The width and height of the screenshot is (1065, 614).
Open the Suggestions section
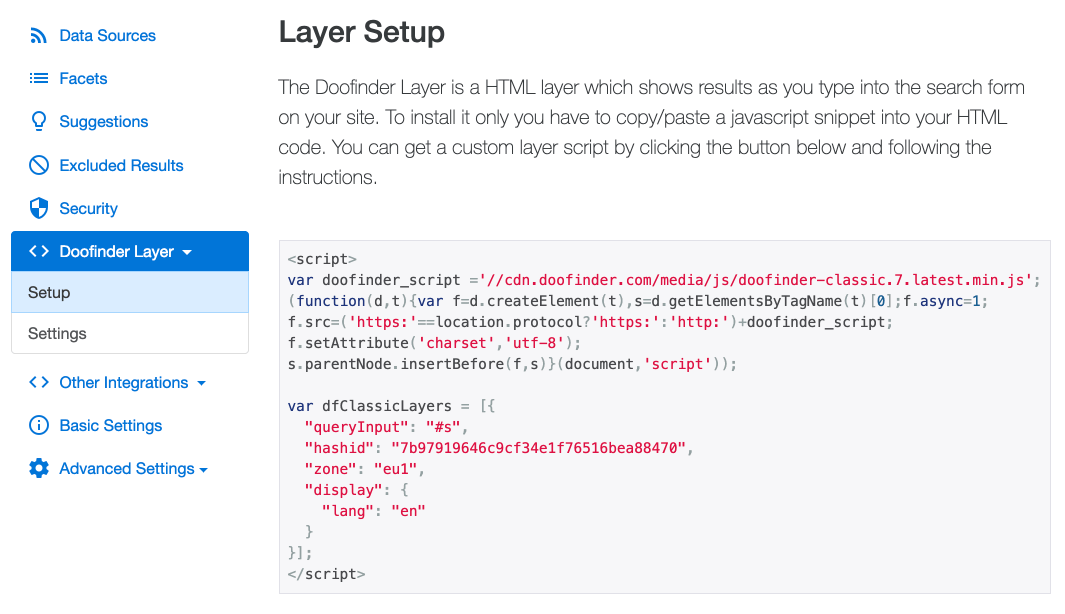point(103,122)
